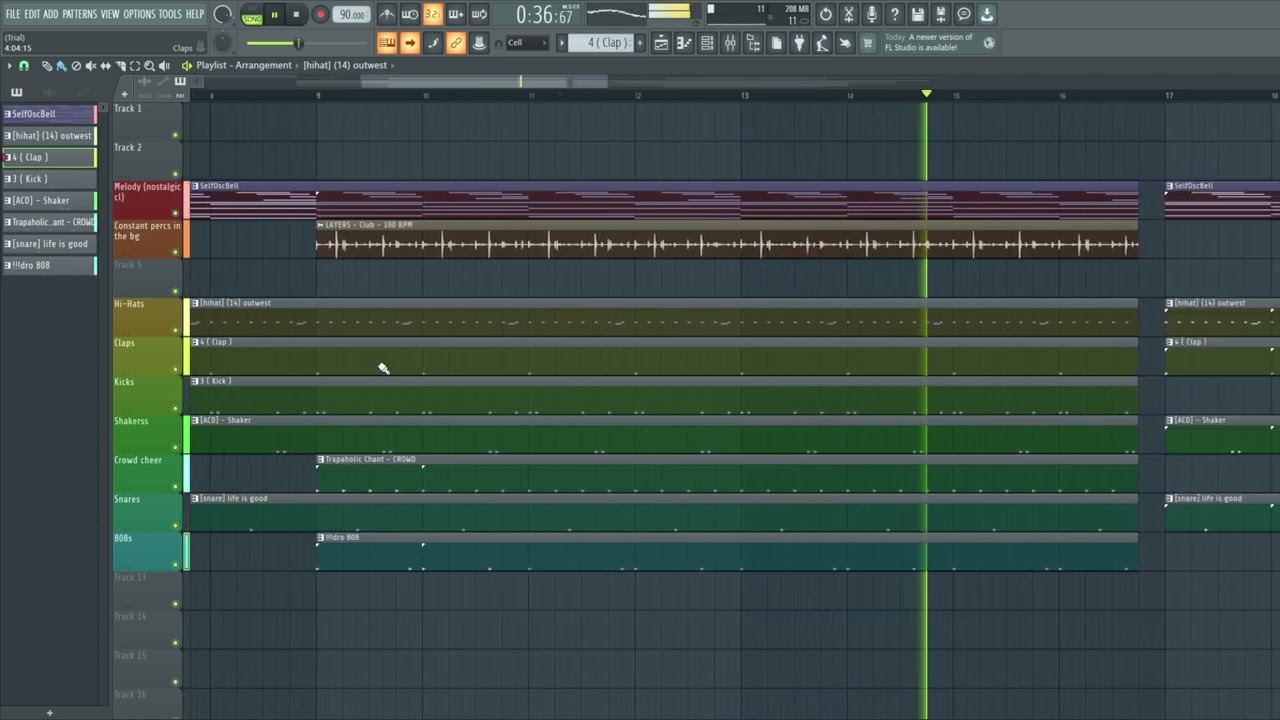Click the stamp icon beside the link button
1280x720 pixels.
tap(479, 43)
